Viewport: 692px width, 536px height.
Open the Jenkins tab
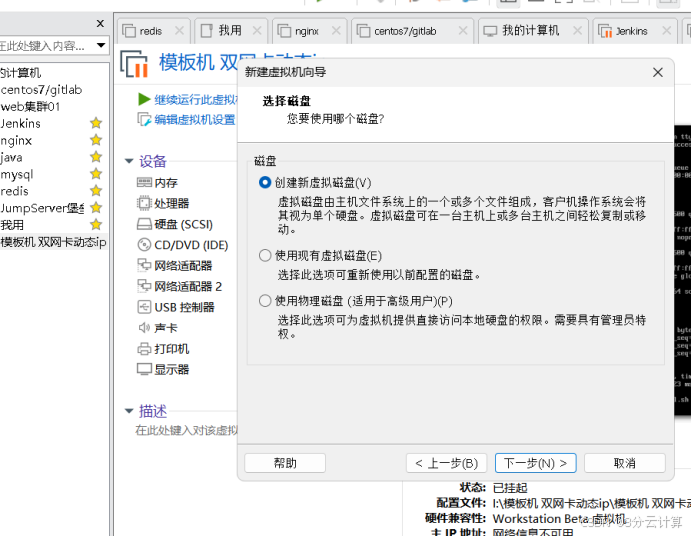click(x=622, y=31)
